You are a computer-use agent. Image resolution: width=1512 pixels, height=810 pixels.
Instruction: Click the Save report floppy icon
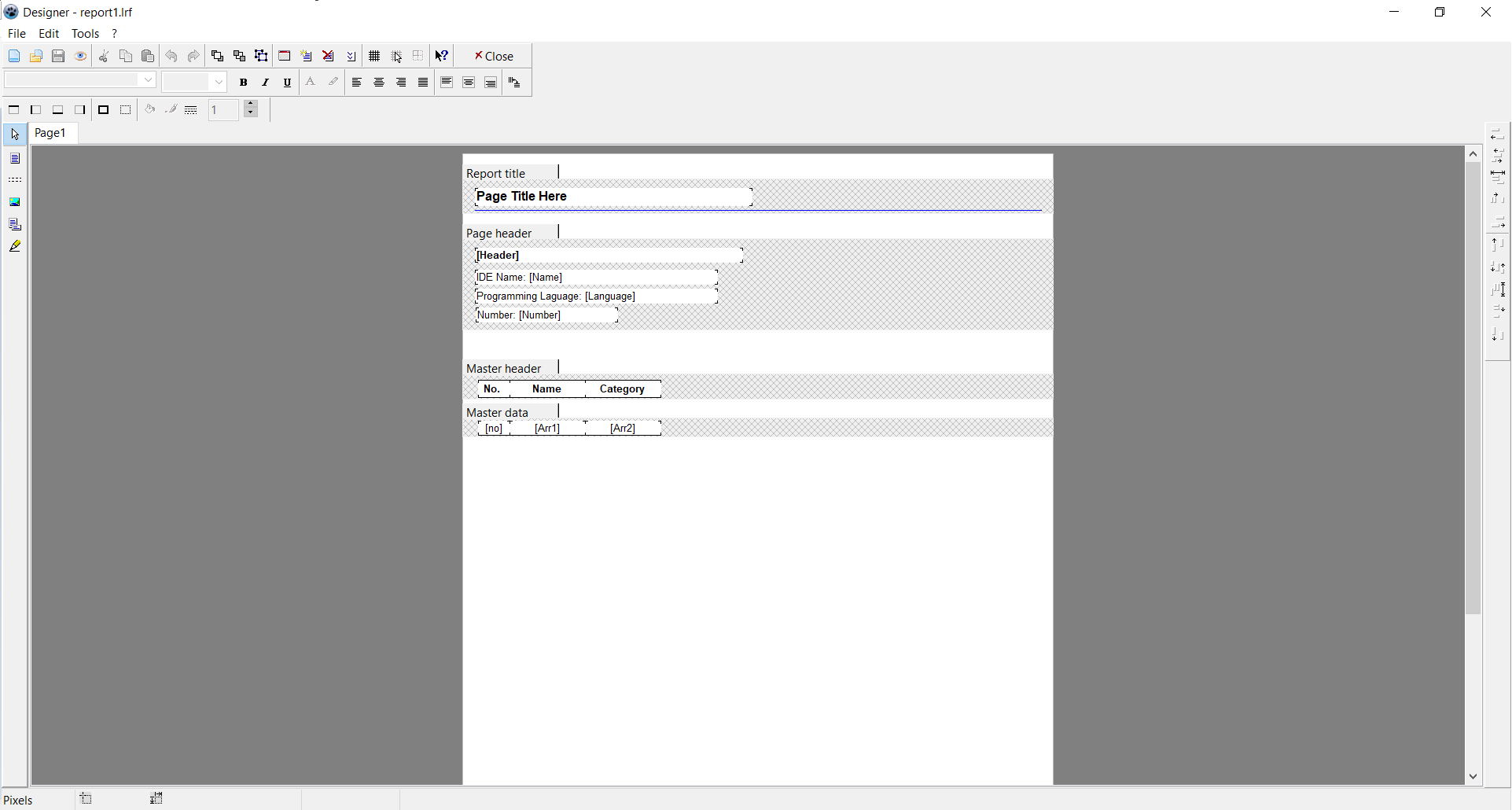[58, 56]
